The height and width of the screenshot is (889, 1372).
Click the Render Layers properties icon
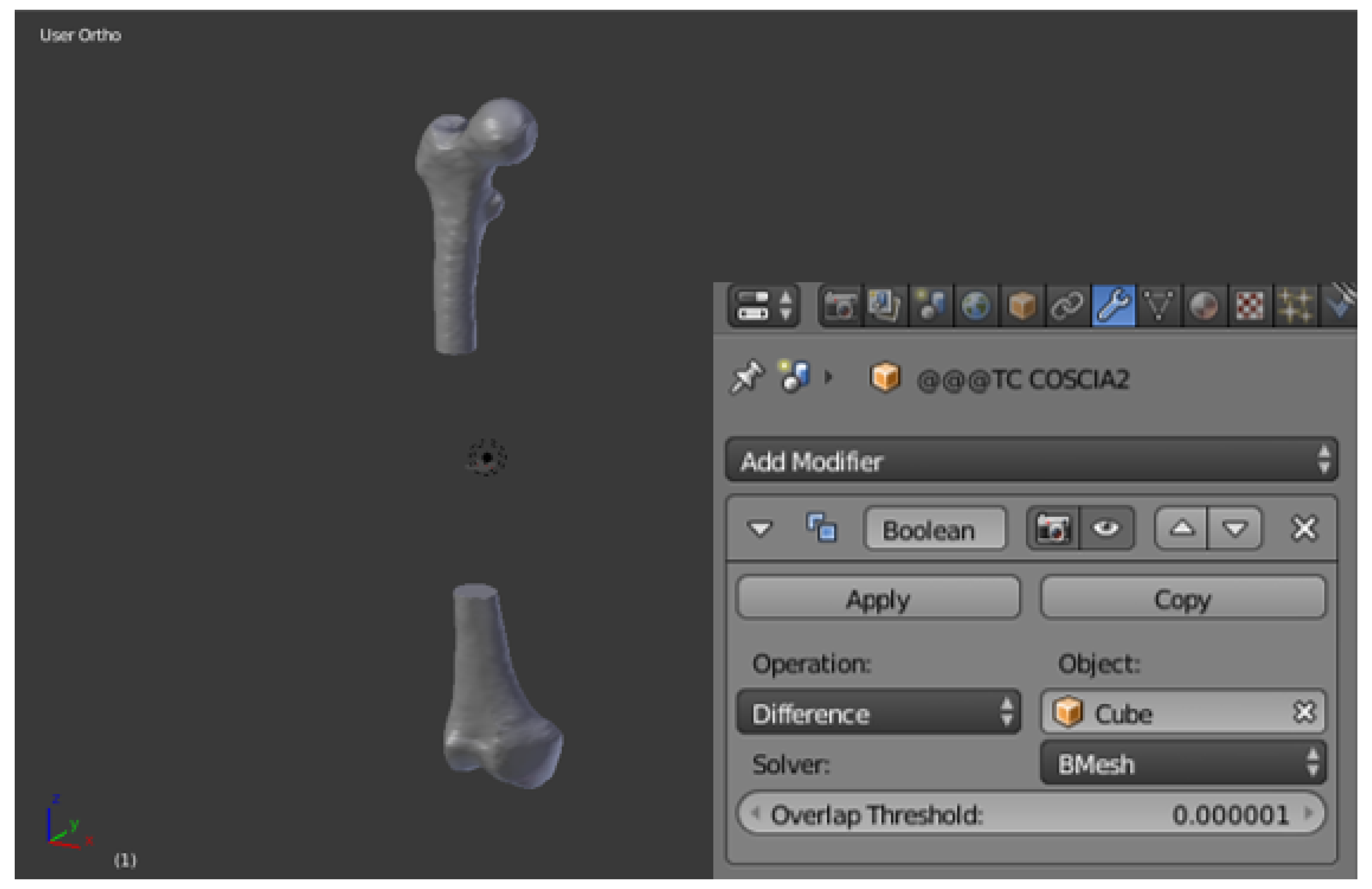click(x=885, y=306)
